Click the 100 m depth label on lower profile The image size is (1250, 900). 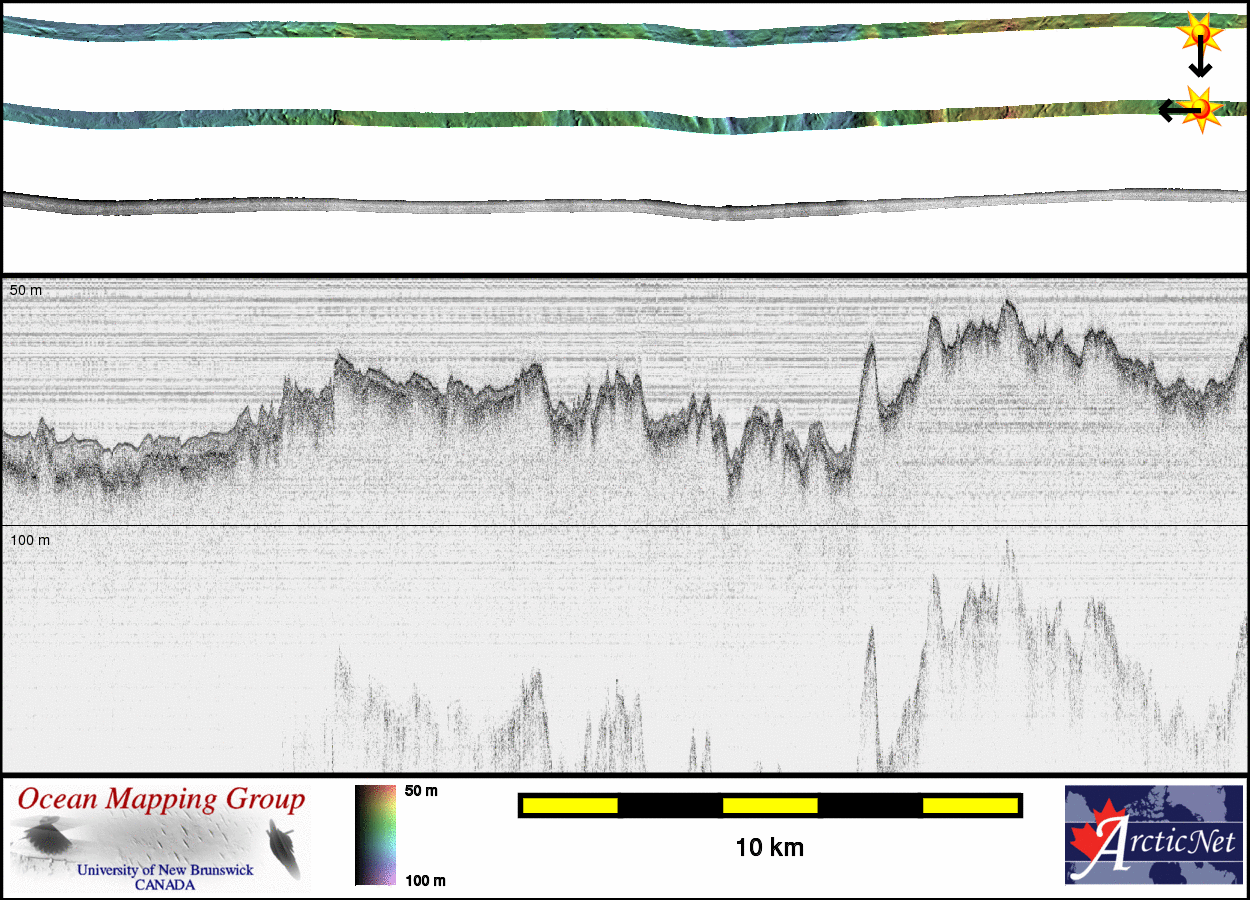30,540
